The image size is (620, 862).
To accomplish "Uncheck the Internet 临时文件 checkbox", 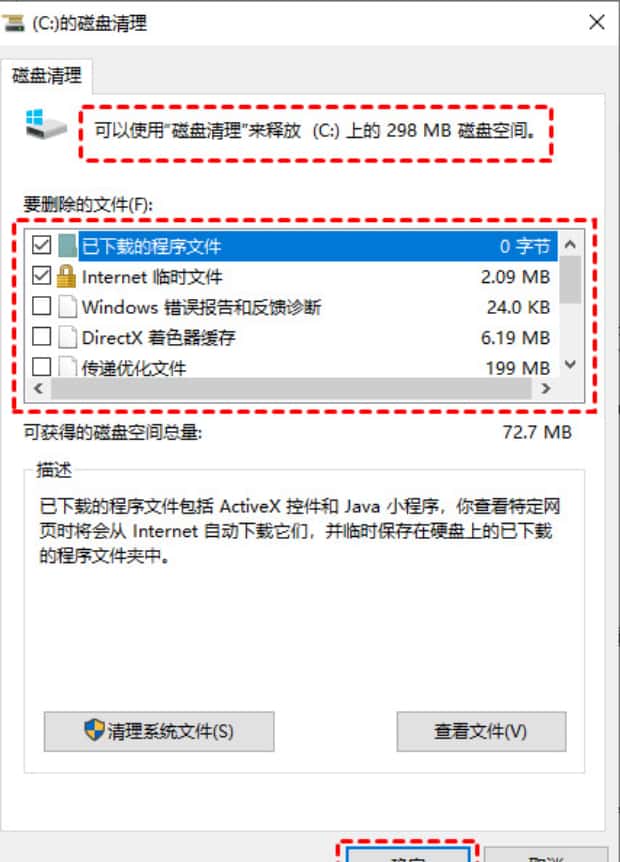I will pos(42,275).
